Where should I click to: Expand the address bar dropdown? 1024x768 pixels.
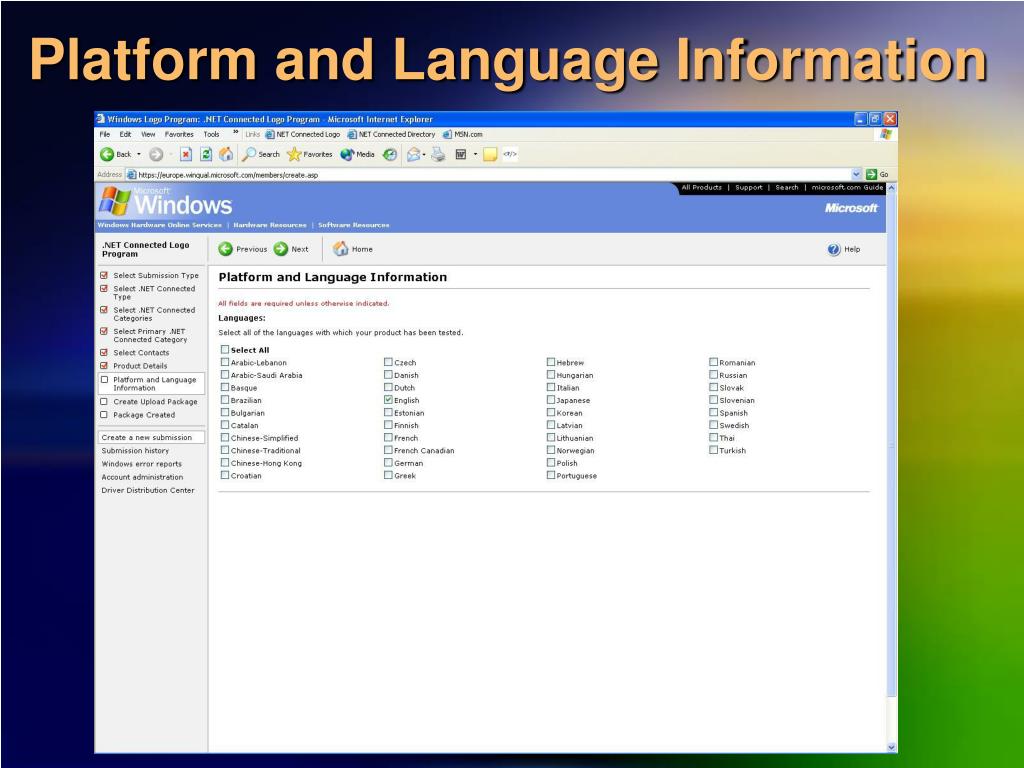tap(856, 174)
